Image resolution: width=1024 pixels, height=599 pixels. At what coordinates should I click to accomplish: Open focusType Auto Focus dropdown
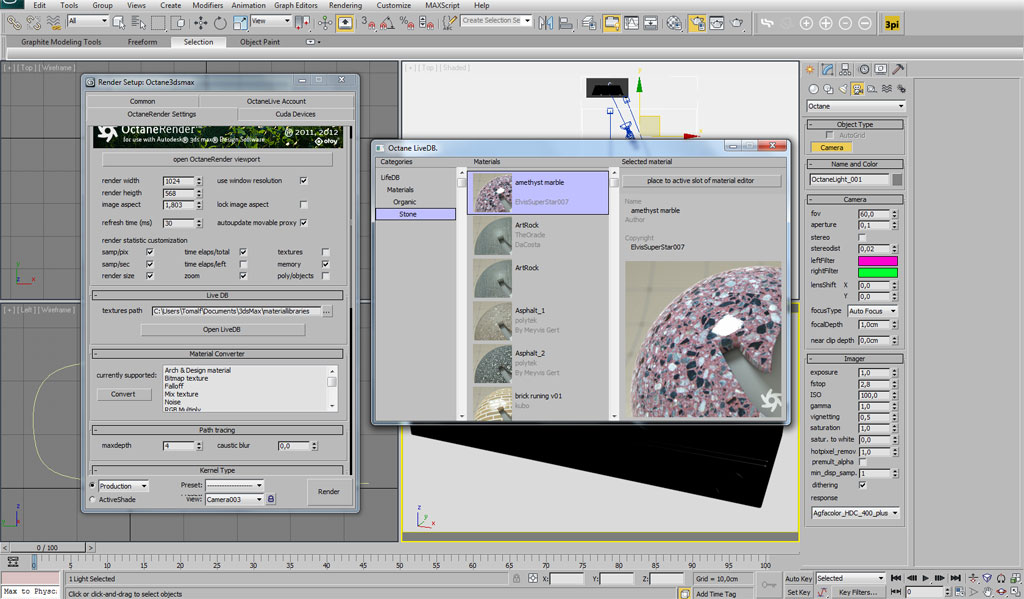[x=872, y=311]
